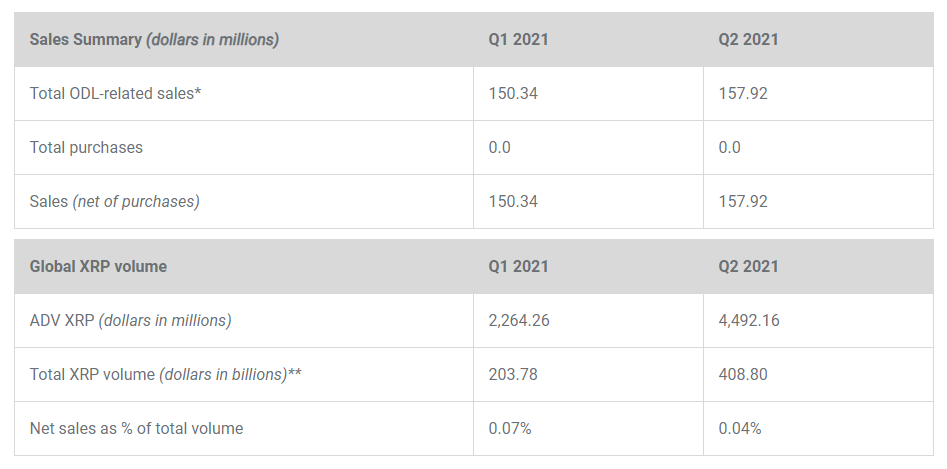Click the Global XRP volume header cell
This screenshot has width=947, height=469.
pyautogui.click(x=98, y=267)
